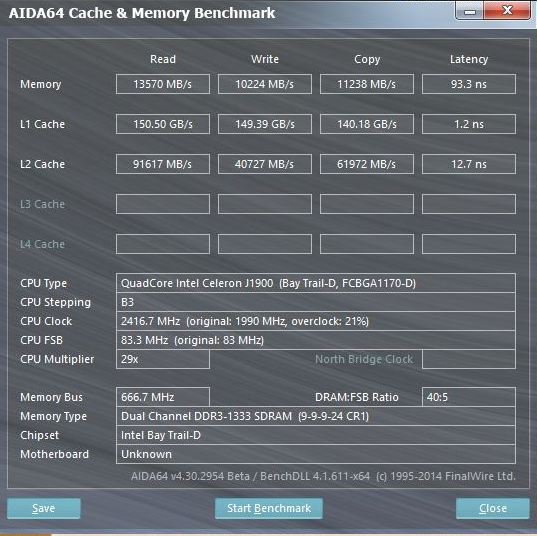
Task: Minimize the AIDA64 benchmark window
Action: 470,11
